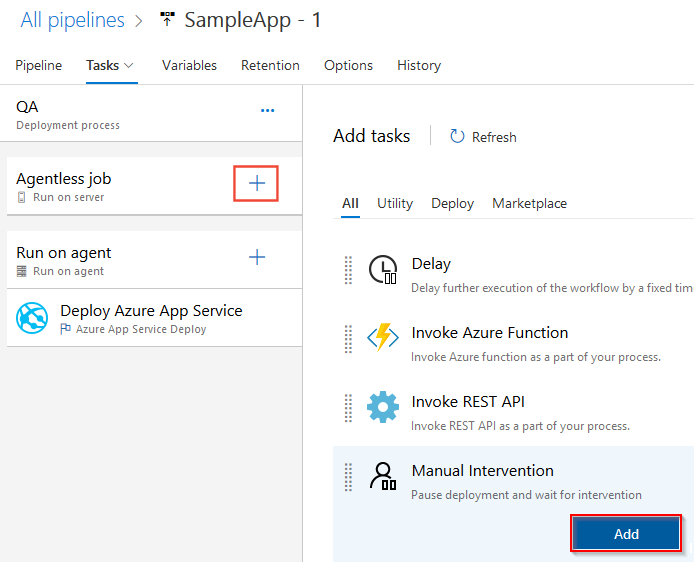
Task: Click the plus icon on Agentless job
Action: 257,184
